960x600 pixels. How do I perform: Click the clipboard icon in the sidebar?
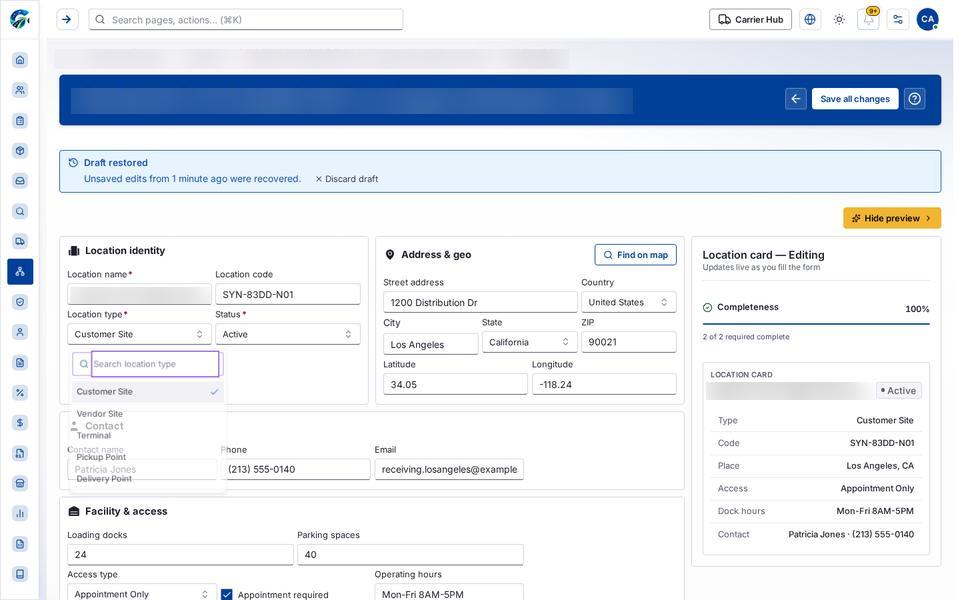20,121
